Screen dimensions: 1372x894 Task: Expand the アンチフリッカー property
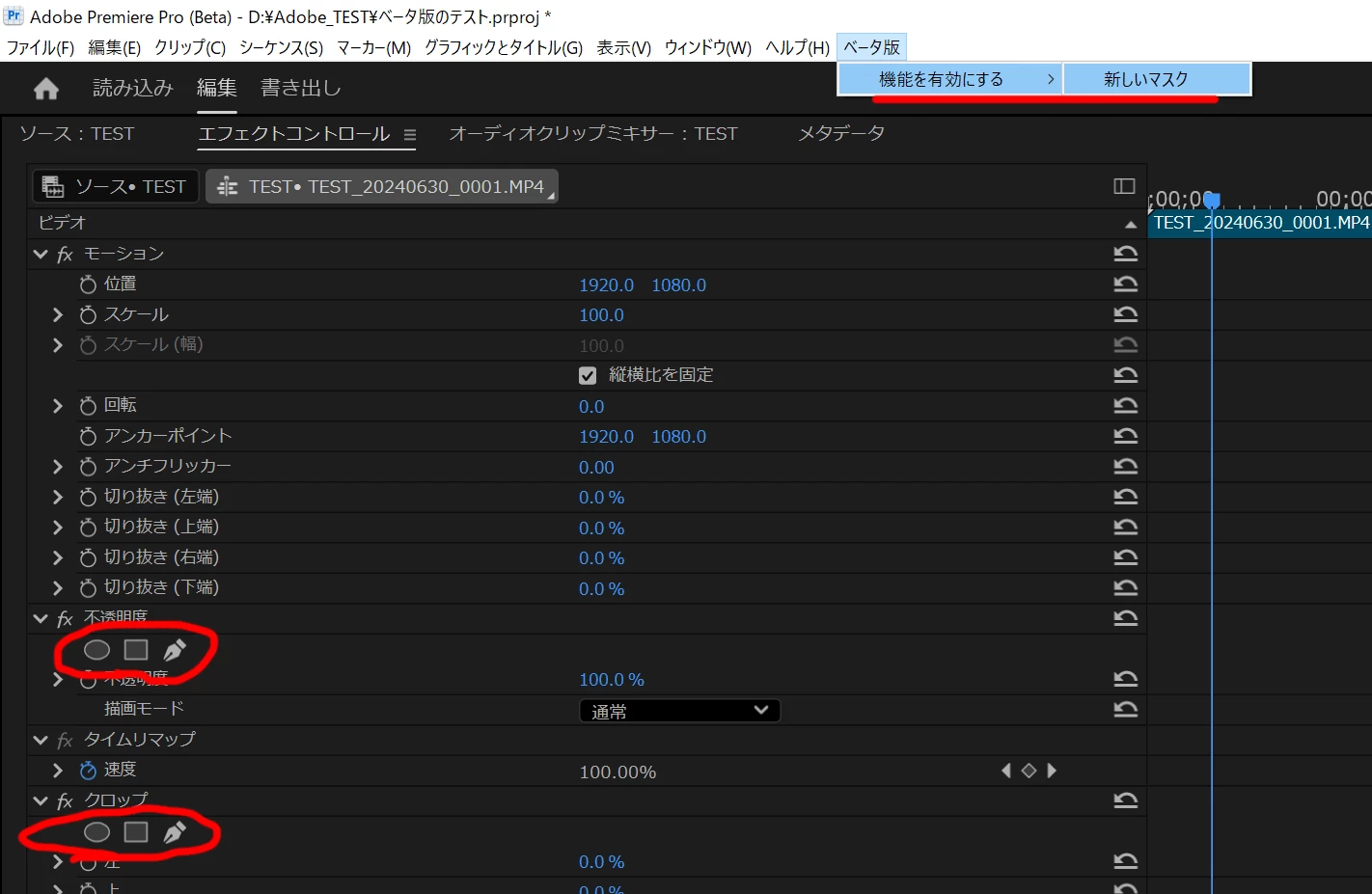[58, 467]
